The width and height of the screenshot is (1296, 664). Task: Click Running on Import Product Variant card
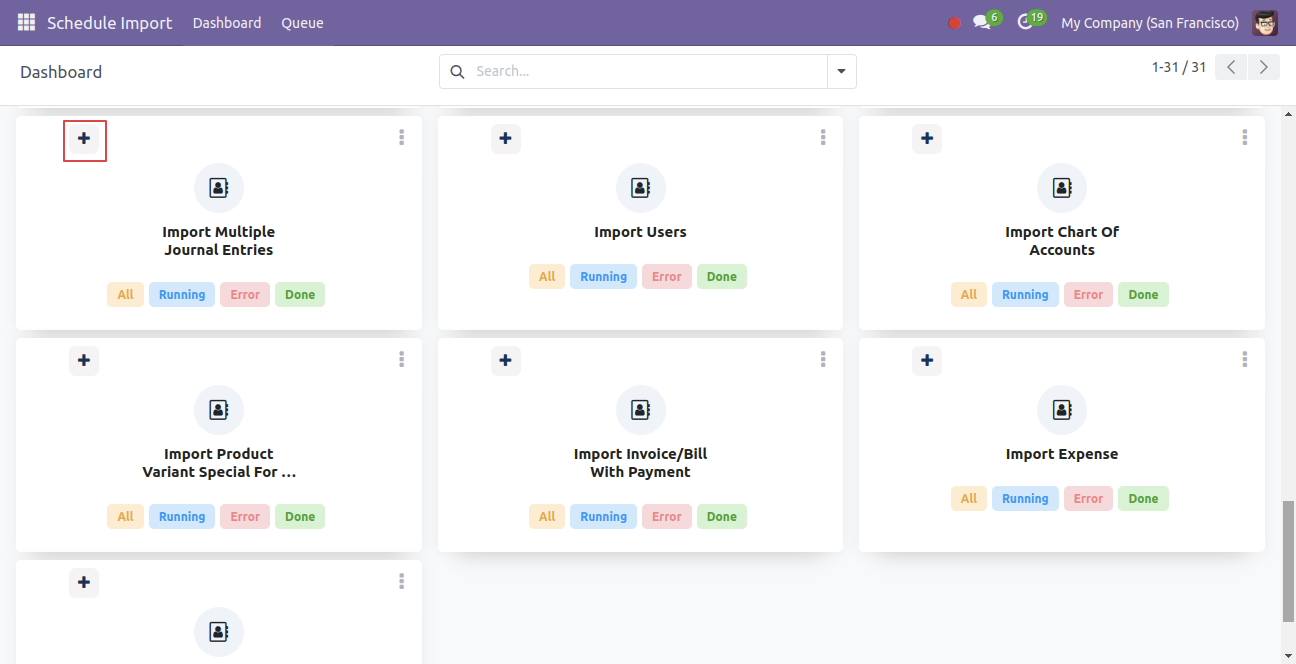click(182, 517)
